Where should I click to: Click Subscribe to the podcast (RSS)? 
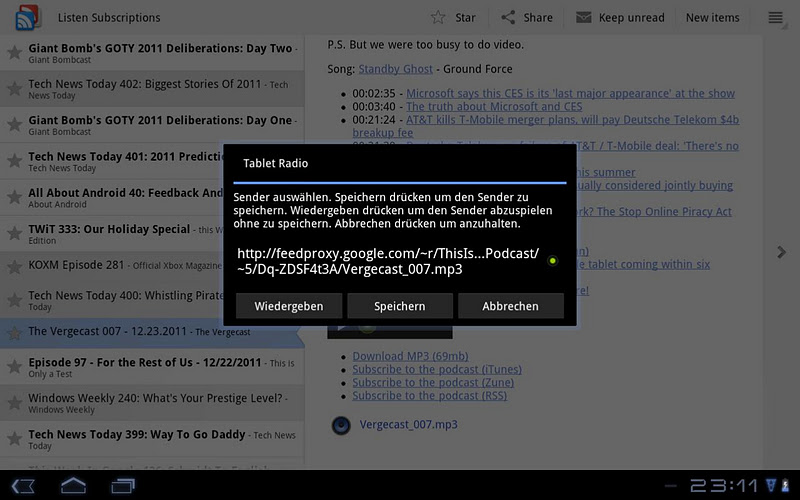tap(429, 396)
